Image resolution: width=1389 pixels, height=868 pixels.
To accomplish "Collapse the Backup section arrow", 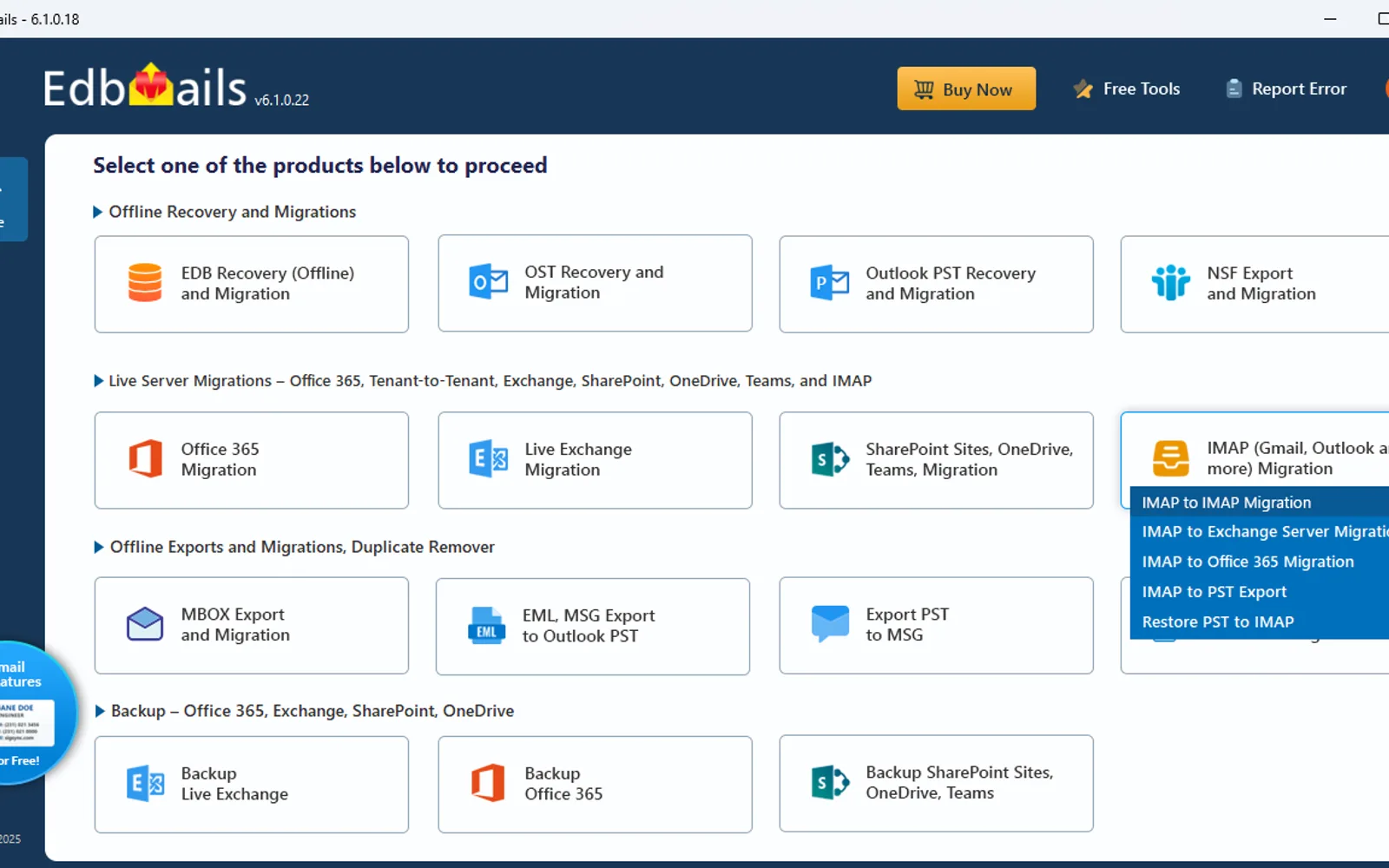I will [99, 711].
